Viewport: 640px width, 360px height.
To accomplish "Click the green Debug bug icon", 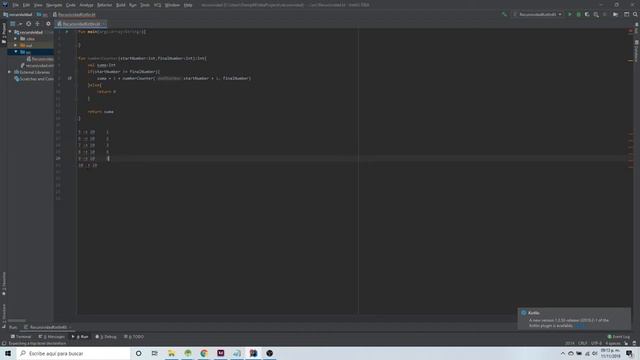I will tap(578, 14).
